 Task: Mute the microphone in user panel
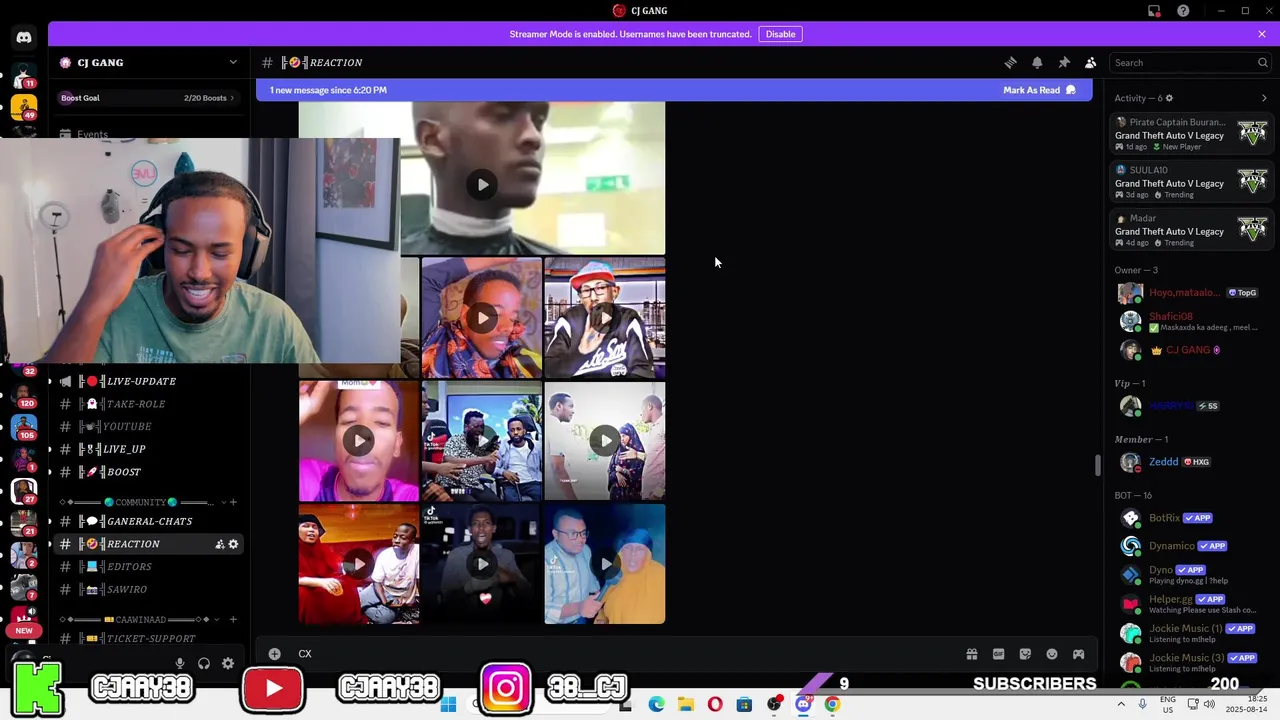(180, 663)
